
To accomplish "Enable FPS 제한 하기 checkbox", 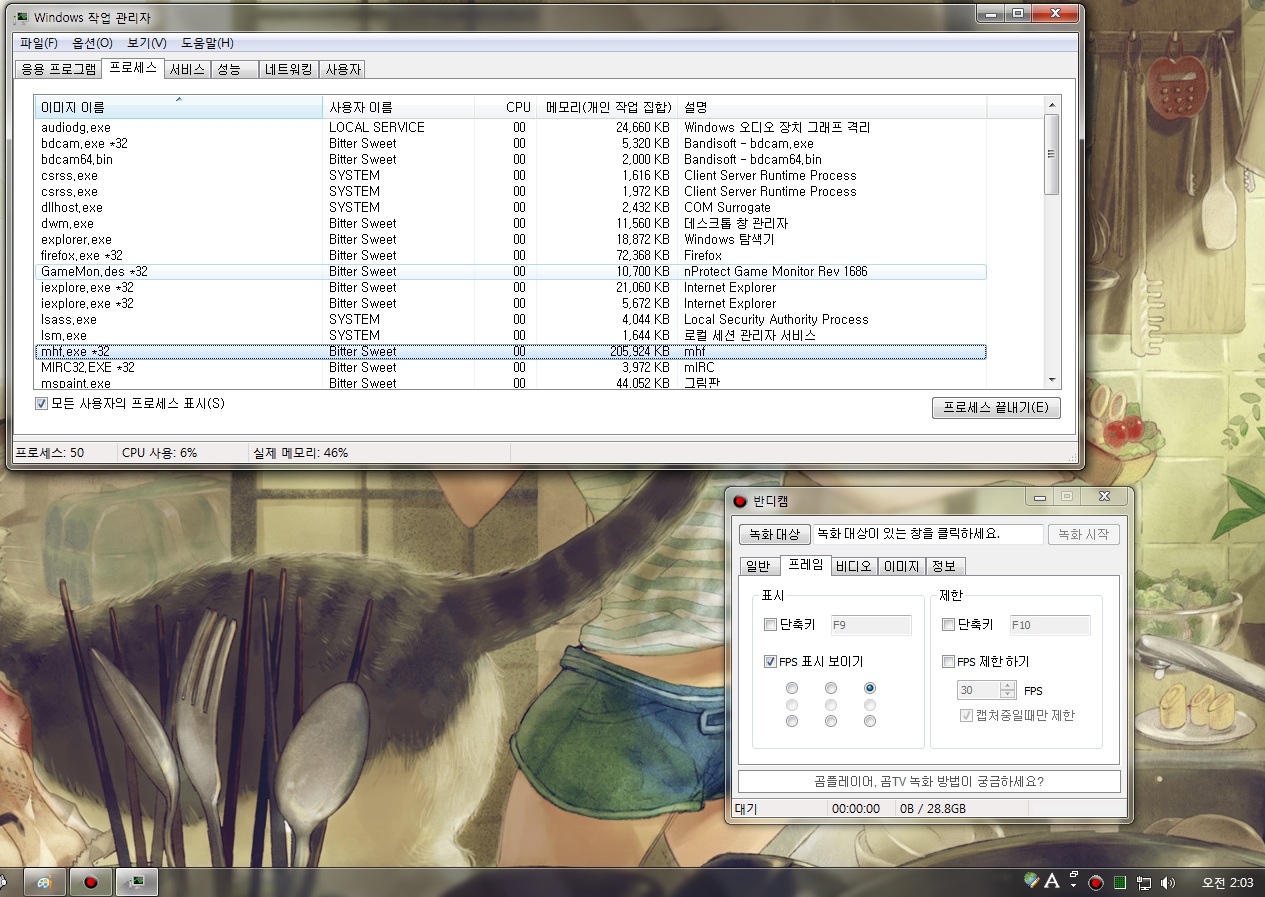I will 948,661.
